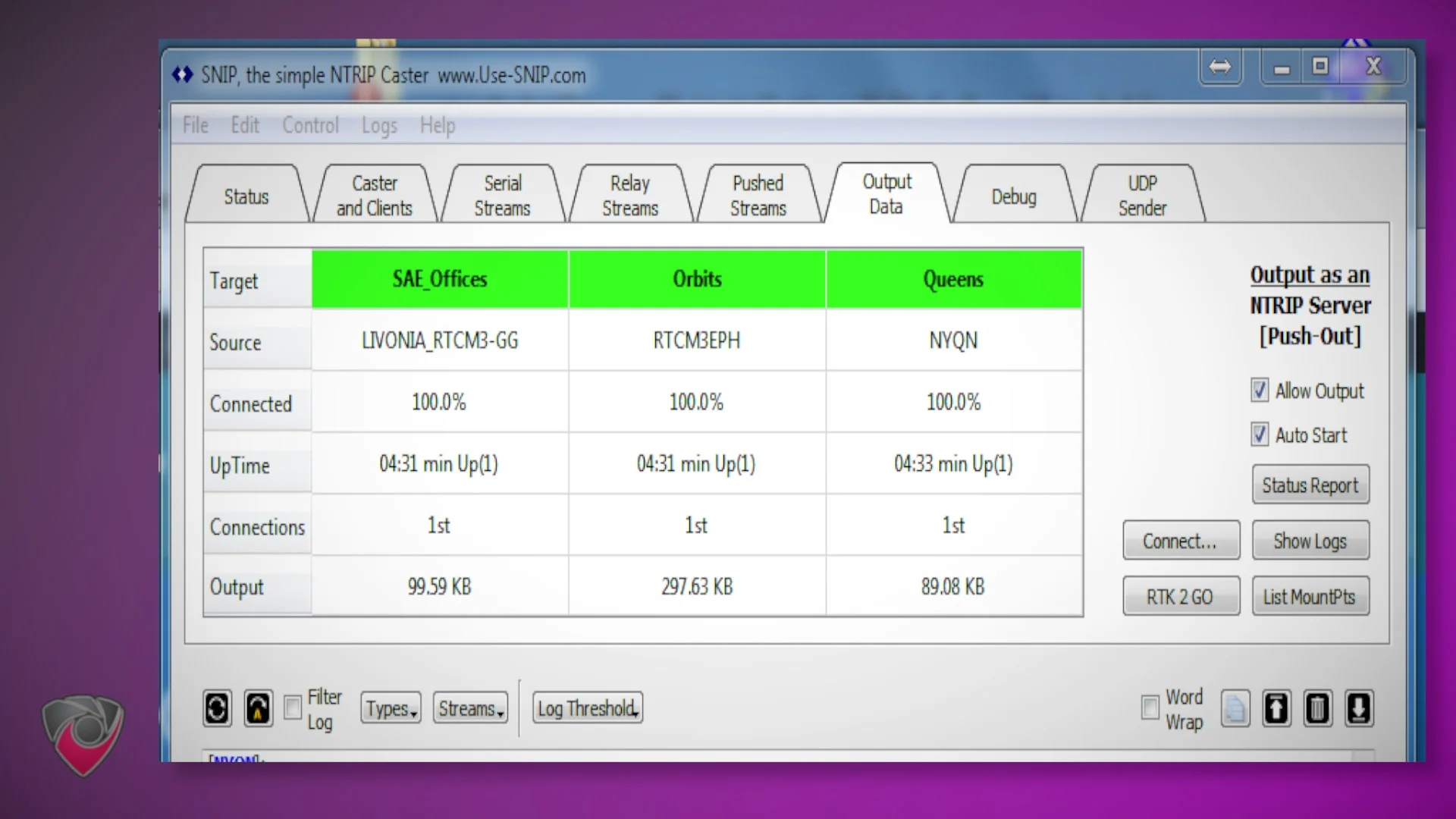Image resolution: width=1456 pixels, height=819 pixels.
Task: Toggle the Allow Output checkbox
Action: (x=1260, y=391)
